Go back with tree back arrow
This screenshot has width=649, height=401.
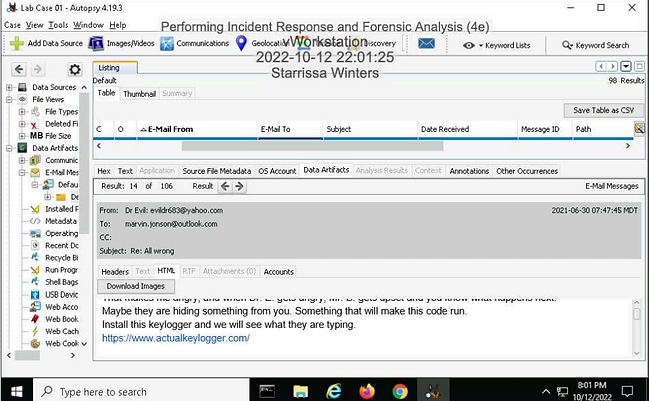pos(19,69)
